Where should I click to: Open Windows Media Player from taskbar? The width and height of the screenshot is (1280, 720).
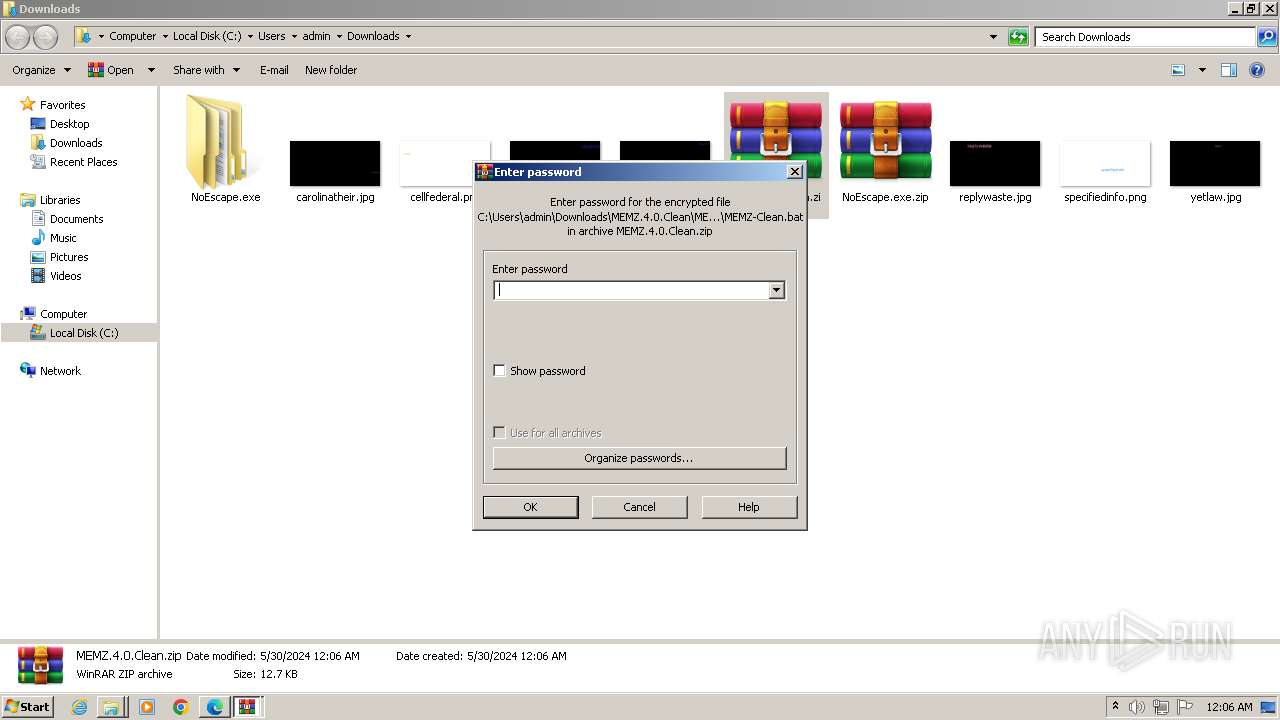pos(146,707)
